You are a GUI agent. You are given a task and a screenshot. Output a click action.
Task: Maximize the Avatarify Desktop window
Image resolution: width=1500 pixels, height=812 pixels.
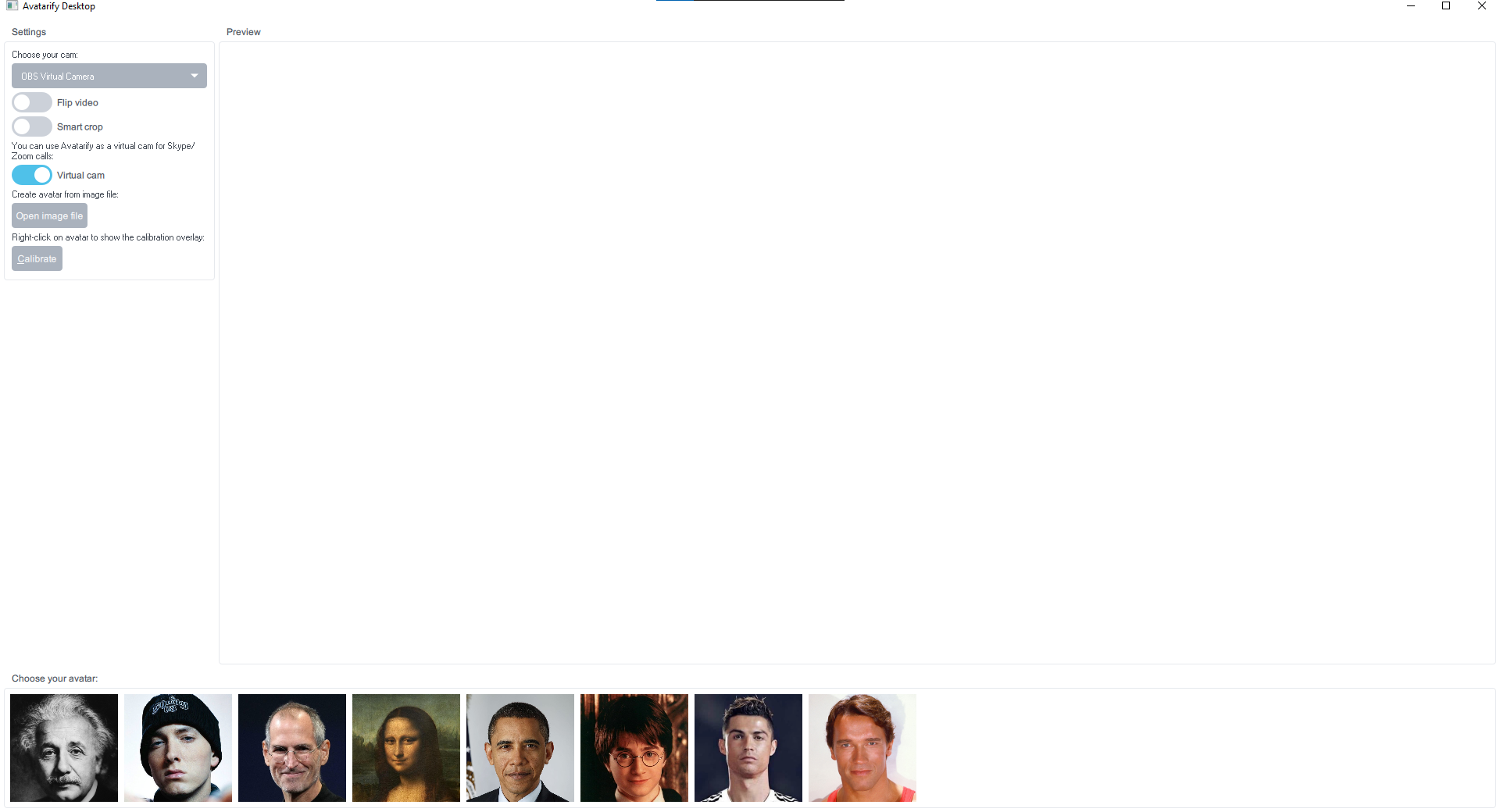1446,6
